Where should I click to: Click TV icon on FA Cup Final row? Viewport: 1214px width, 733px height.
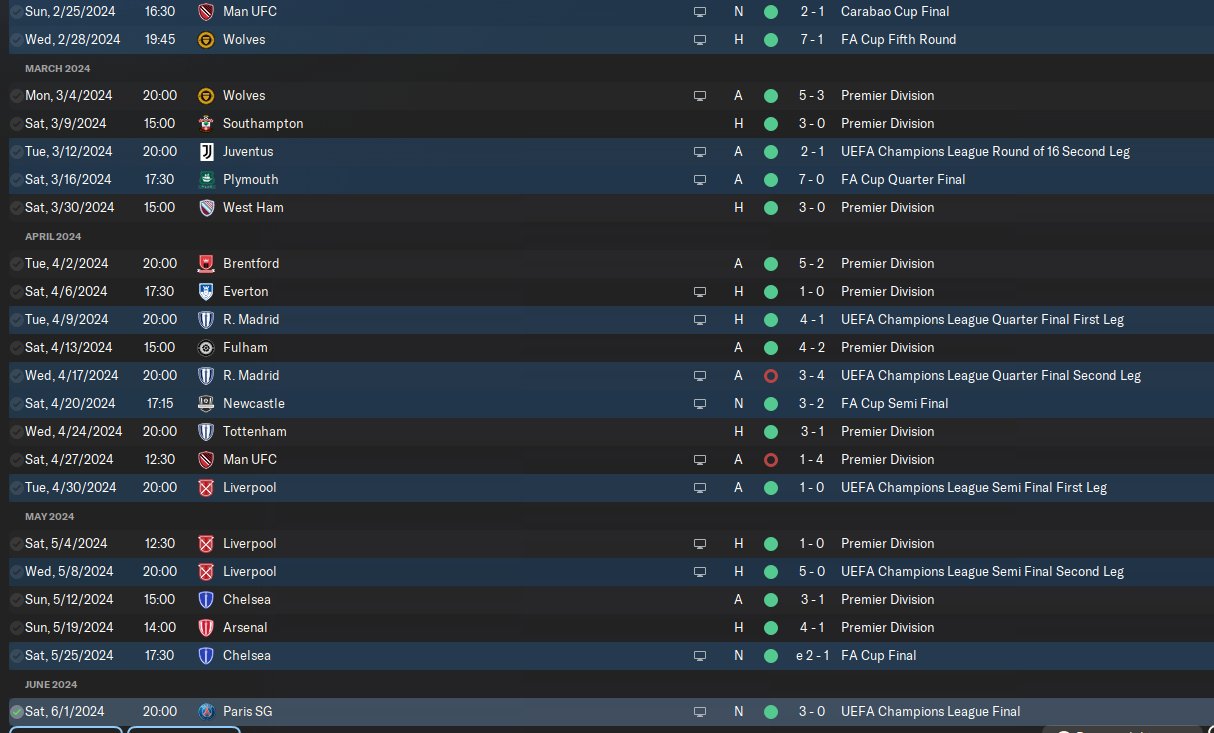pyautogui.click(x=700, y=656)
